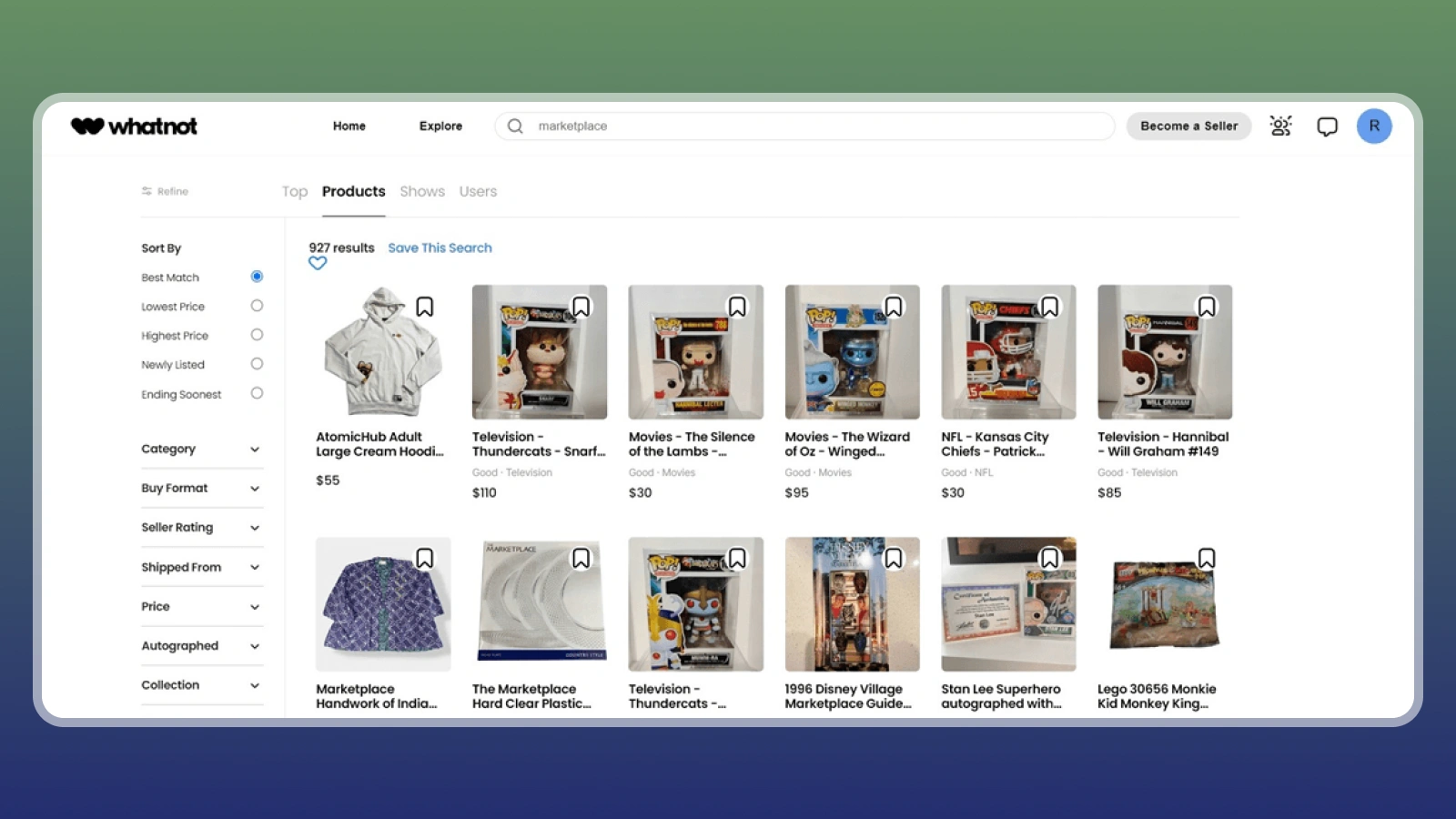The width and height of the screenshot is (1456, 819).
Task: Open the Silence of the Lambs image
Action: point(696,352)
